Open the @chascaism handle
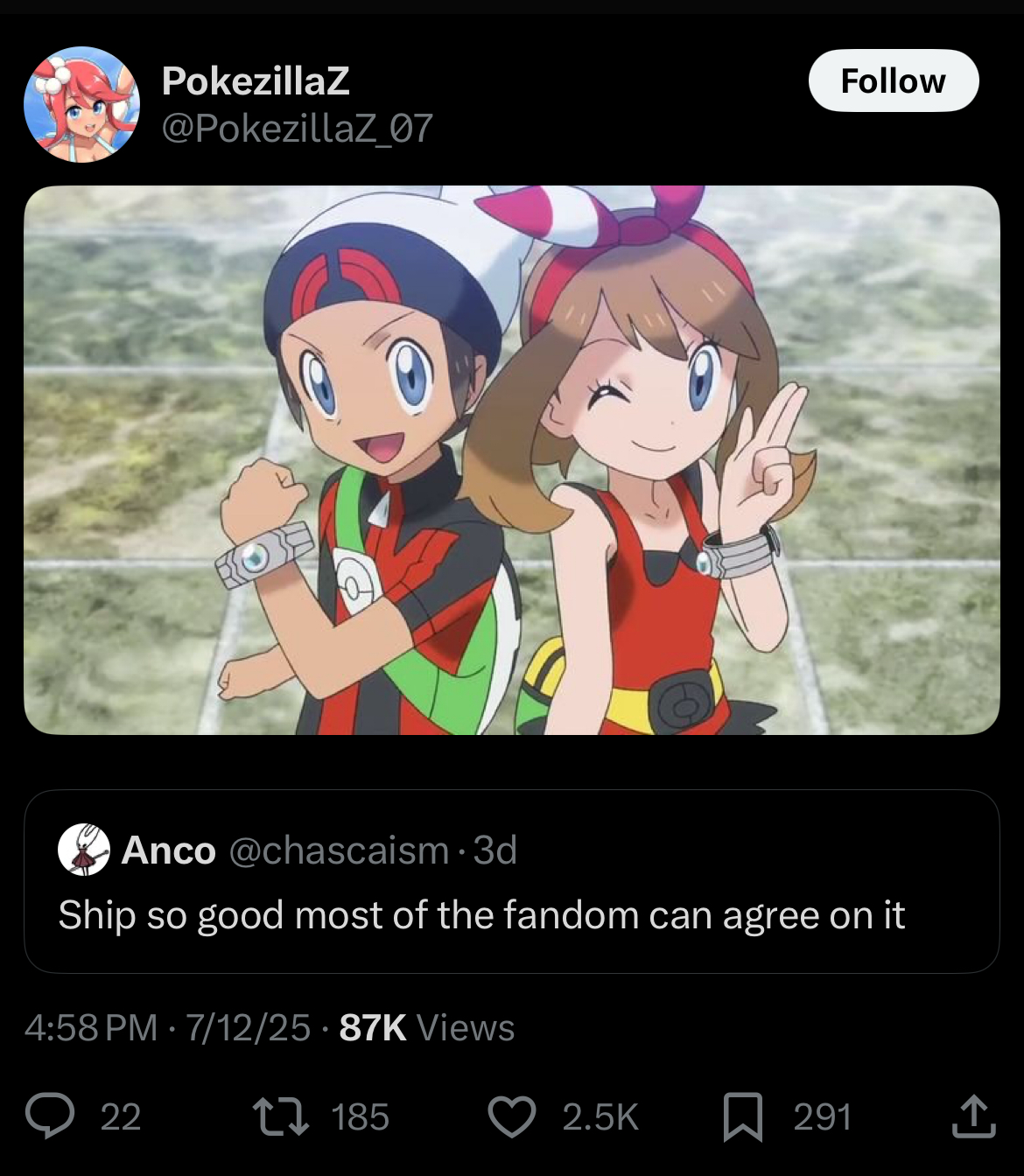1024x1176 pixels. pyautogui.click(x=339, y=850)
